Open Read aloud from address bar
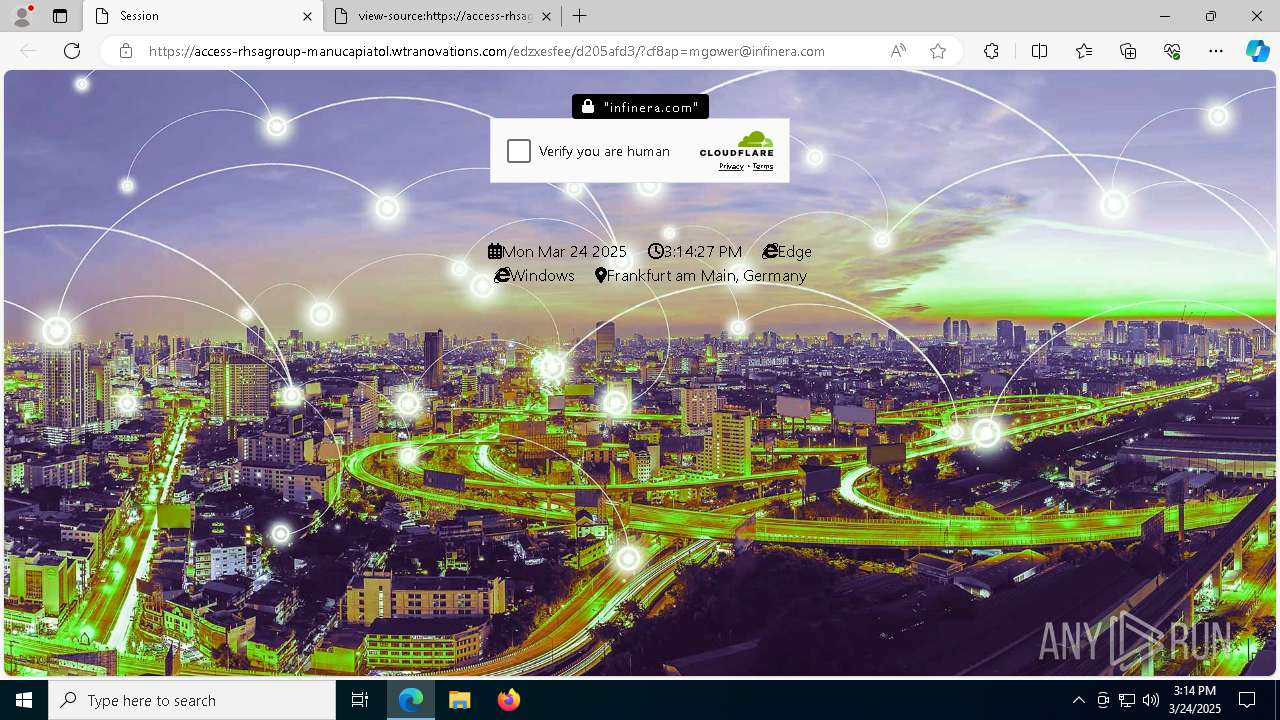This screenshot has height=720, width=1280. coord(898,51)
